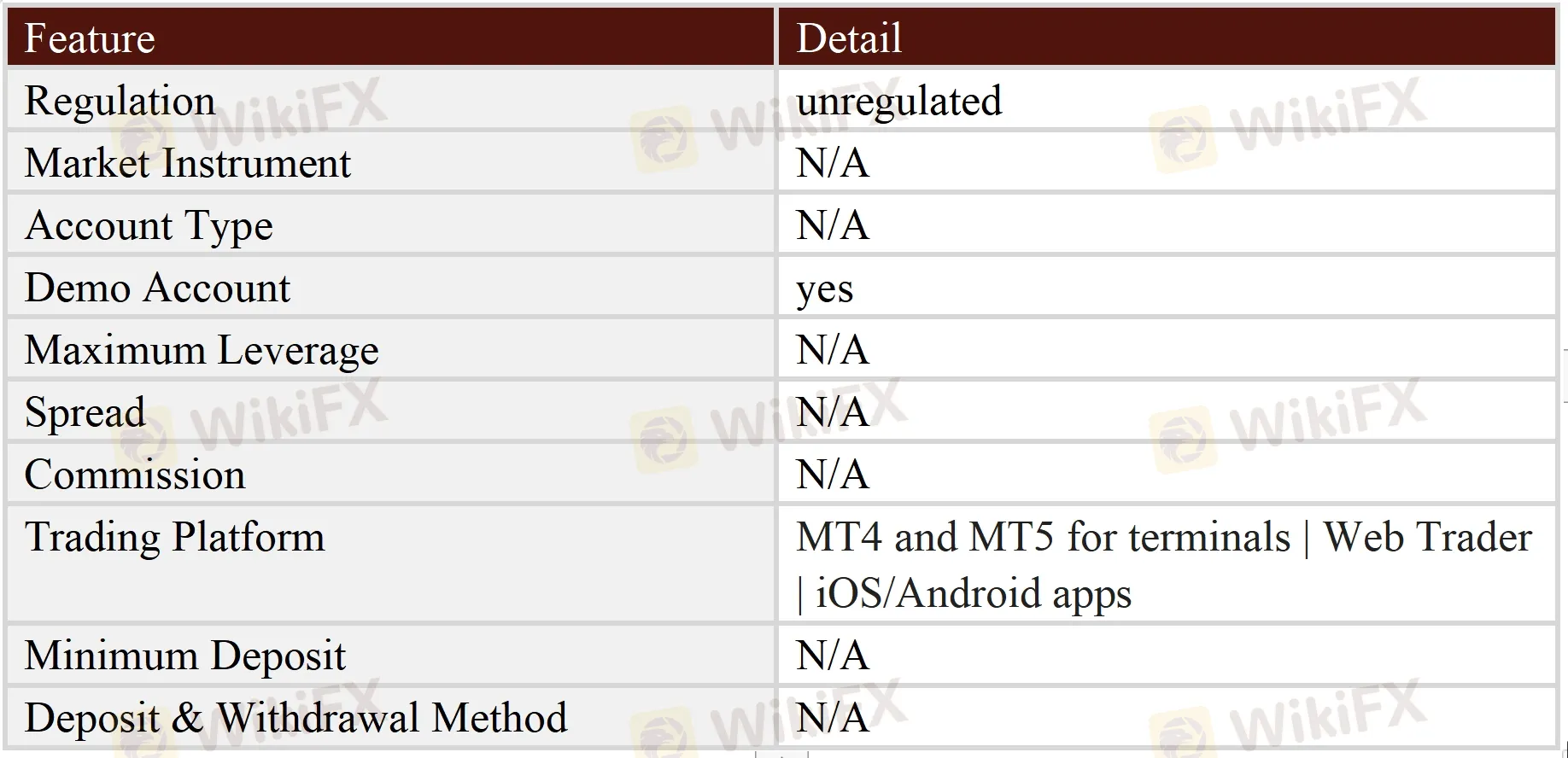The image size is (1568, 758).
Task: Select the Commission label cell
Action: pyautogui.click(x=135, y=475)
